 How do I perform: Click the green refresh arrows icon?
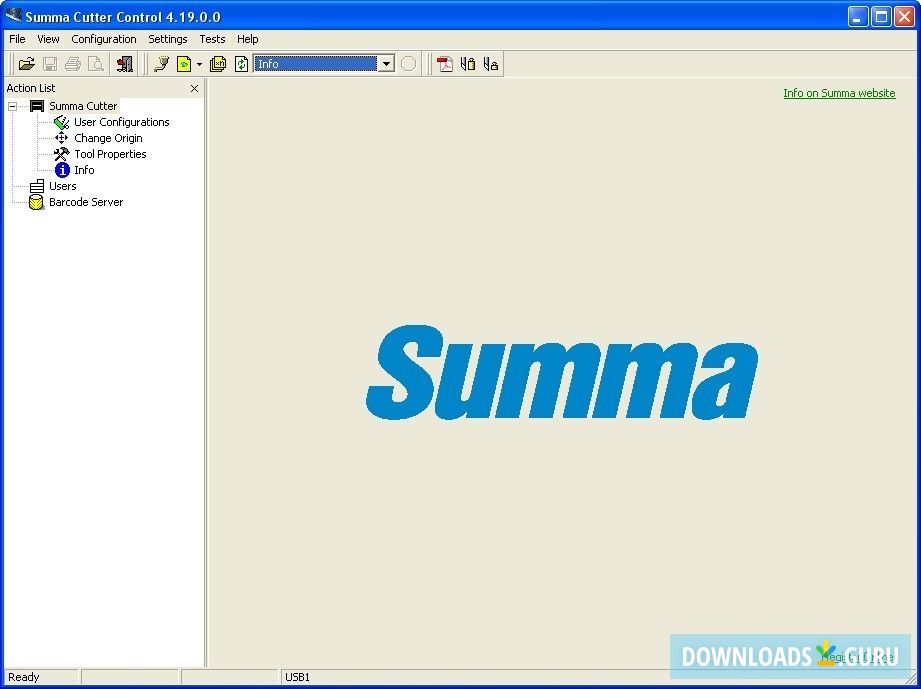[x=241, y=64]
